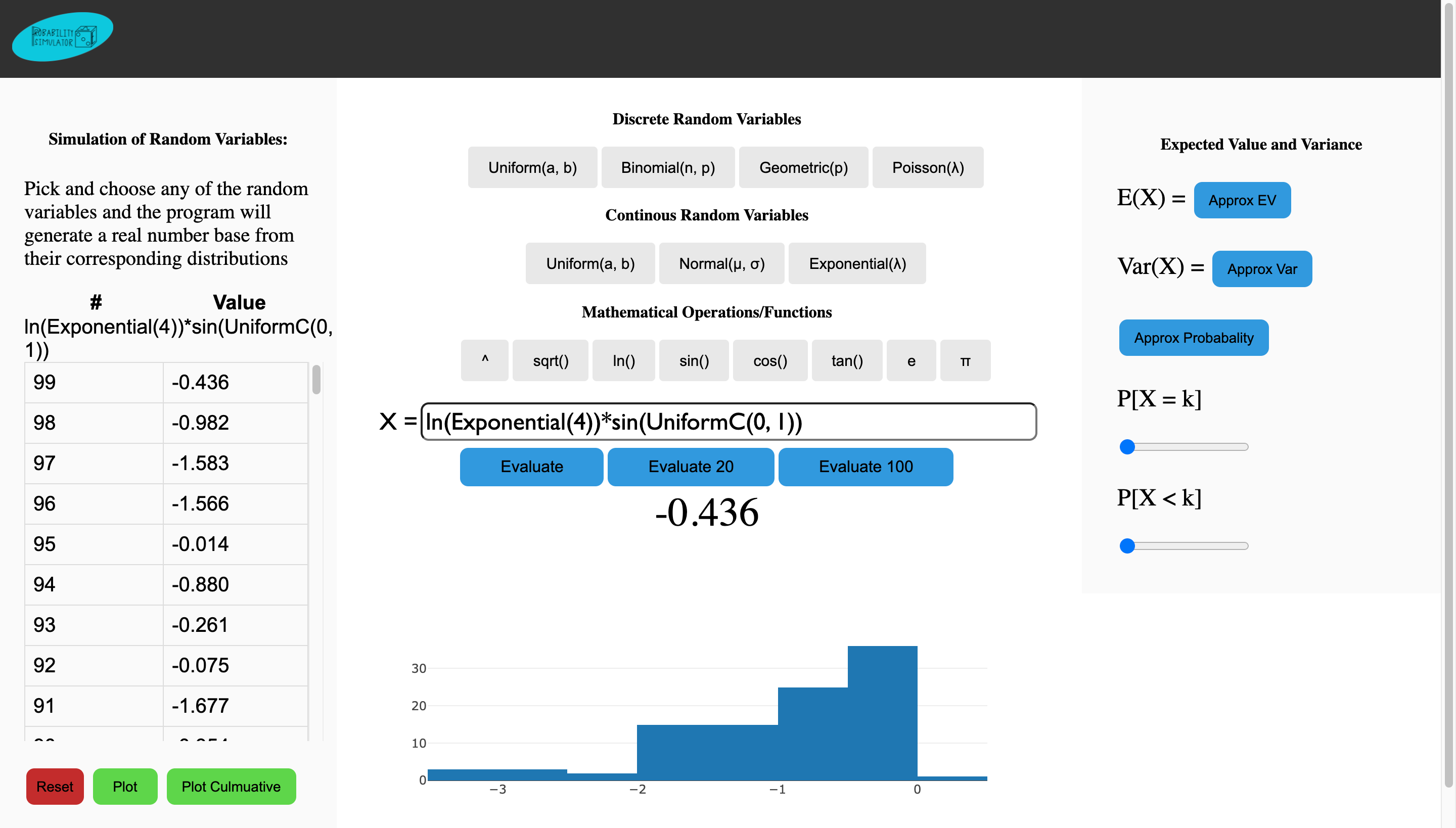Image resolution: width=1456 pixels, height=828 pixels.
Task: Add Exponential(λ) random variable
Action: point(856,264)
